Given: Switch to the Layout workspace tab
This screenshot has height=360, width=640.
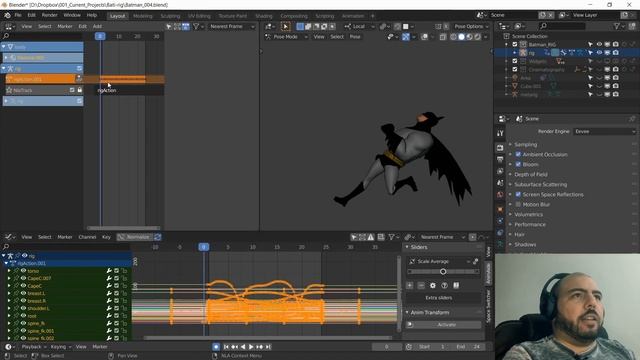Looking at the screenshot, I should pos(118,16).
